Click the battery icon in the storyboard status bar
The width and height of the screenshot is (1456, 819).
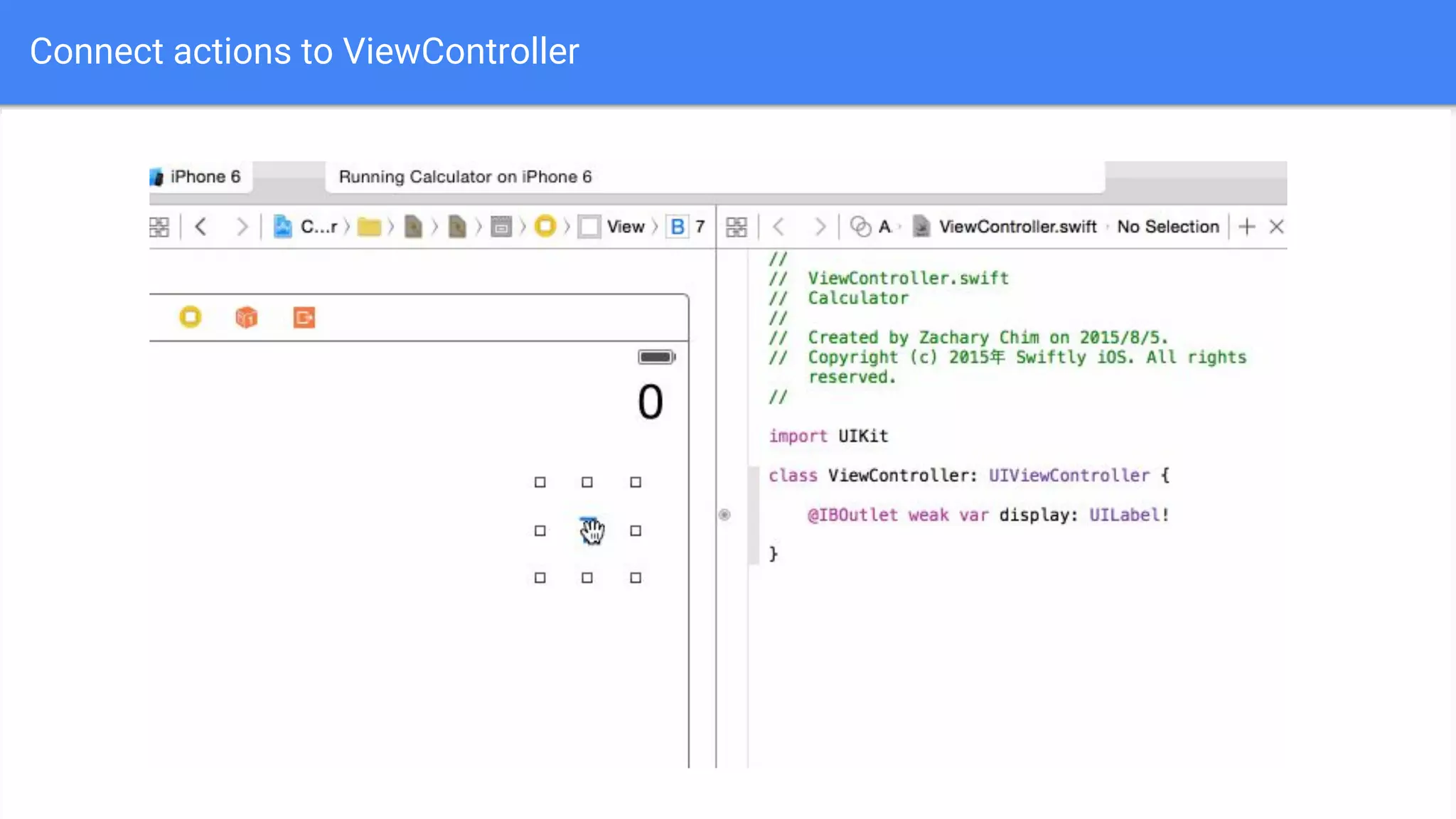tap(656, 357)
